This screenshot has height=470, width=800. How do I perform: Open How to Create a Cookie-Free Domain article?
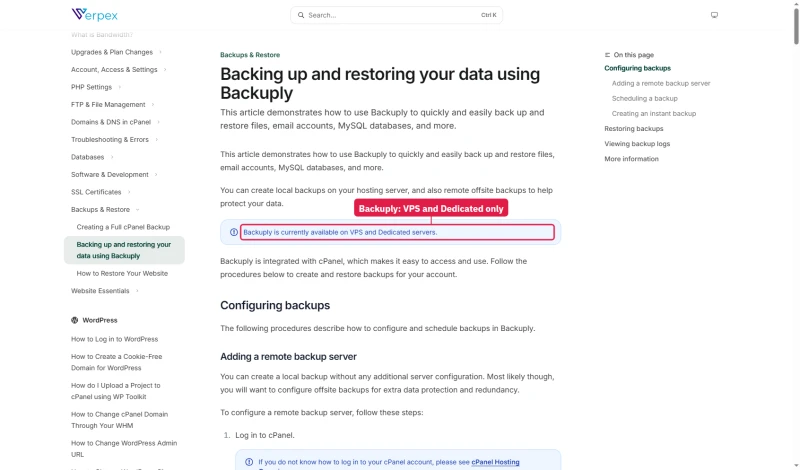tap(116, 362)
